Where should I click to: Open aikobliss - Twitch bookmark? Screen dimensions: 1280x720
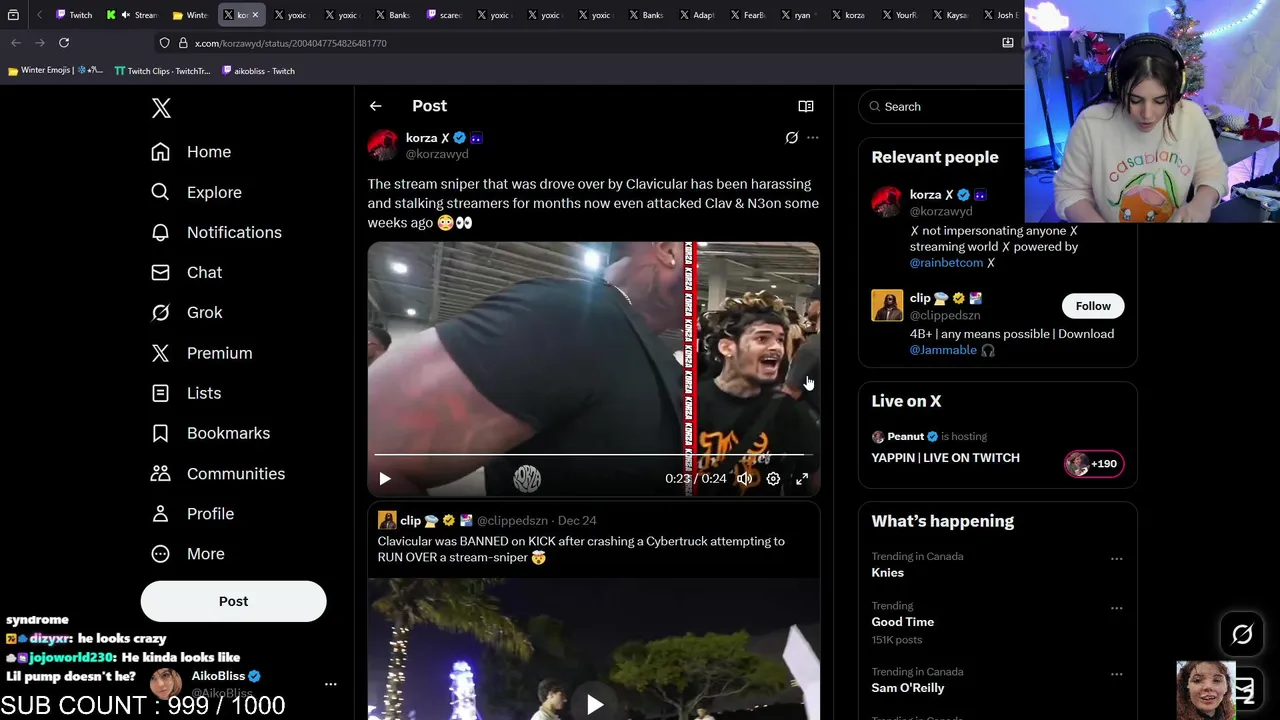point(258,71)
